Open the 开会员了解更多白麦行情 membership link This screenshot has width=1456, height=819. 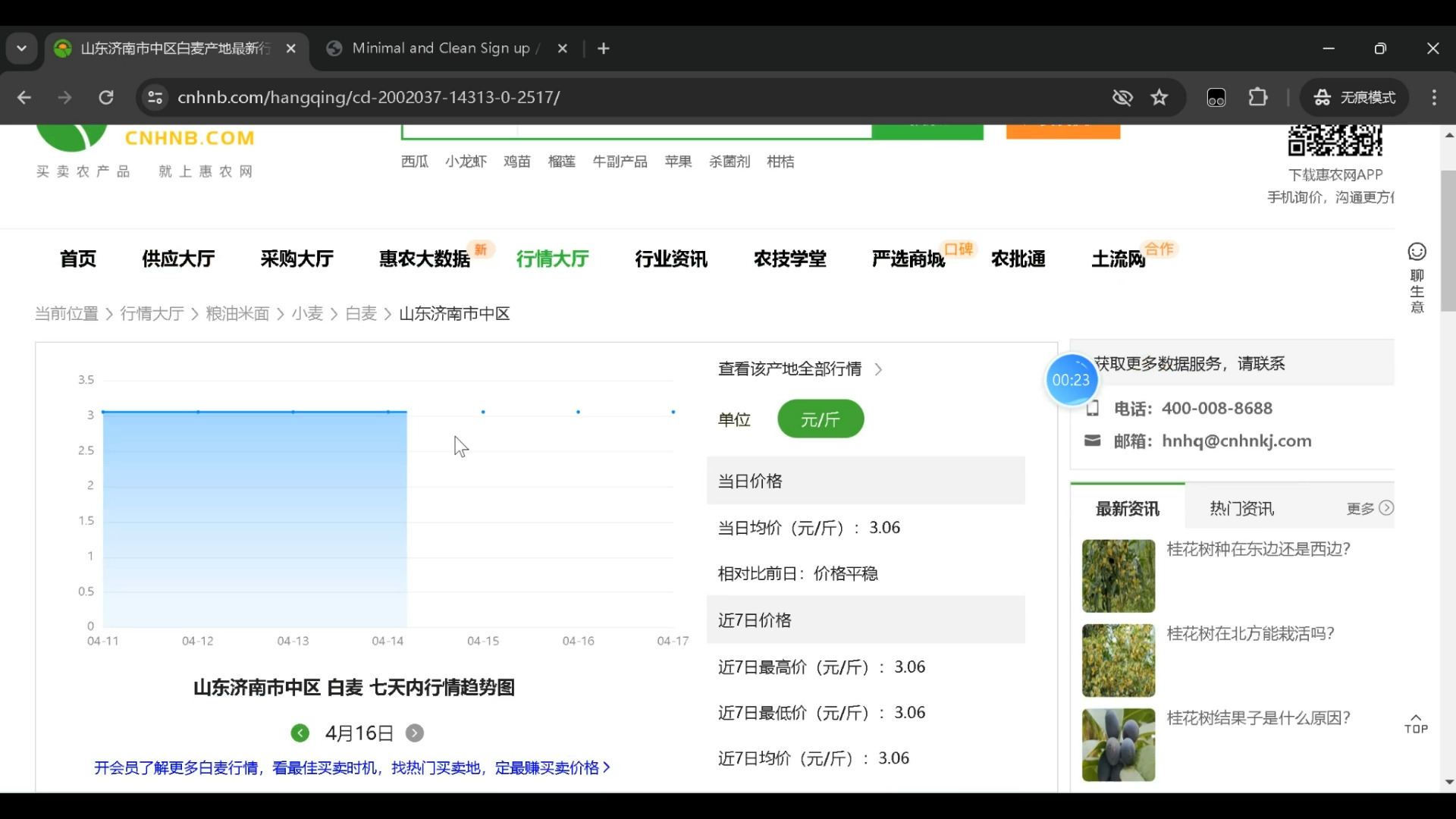(x=352, y=768)
